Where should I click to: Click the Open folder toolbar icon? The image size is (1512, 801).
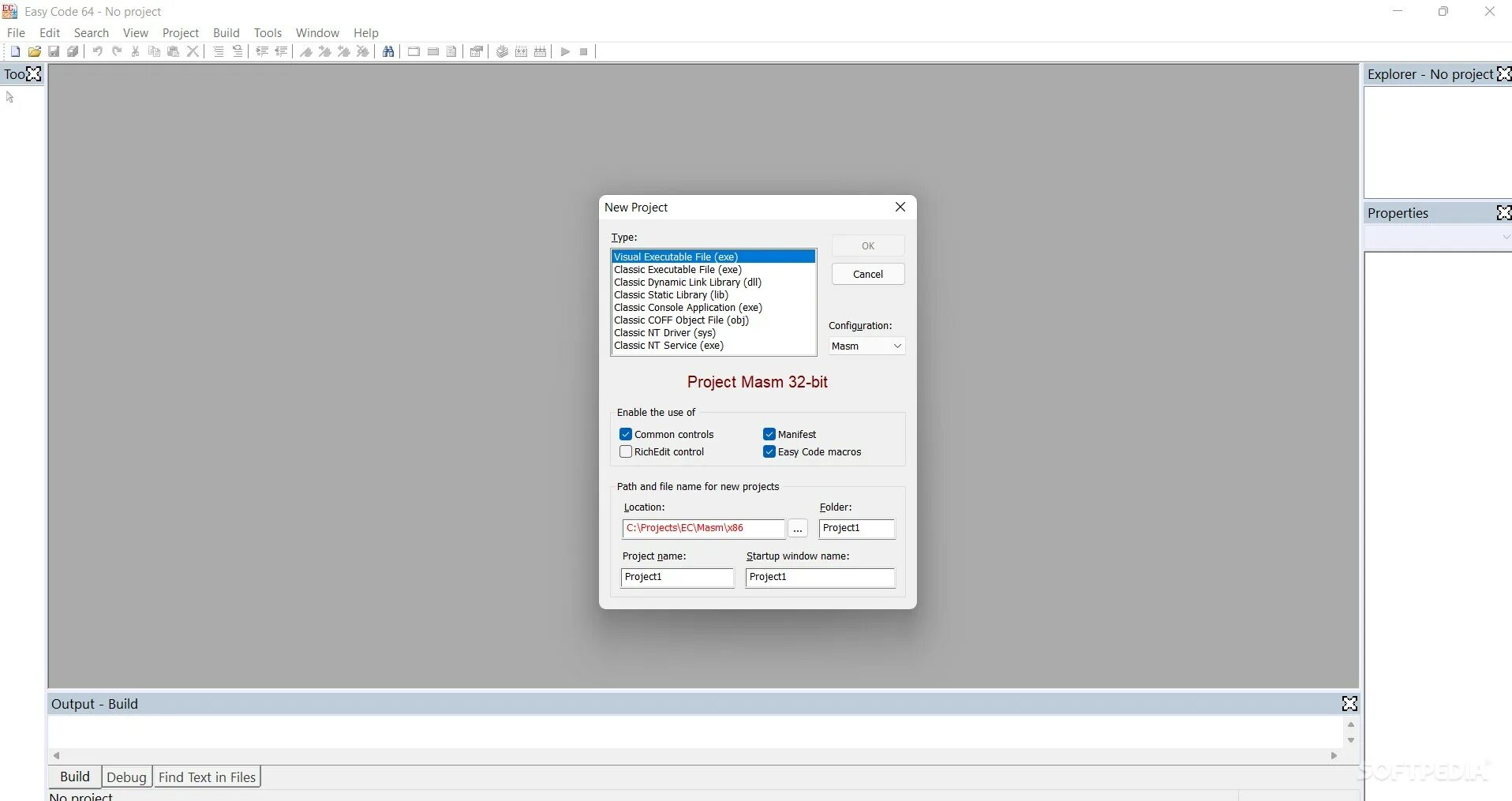pyautogui.click(x=35, y=52)
